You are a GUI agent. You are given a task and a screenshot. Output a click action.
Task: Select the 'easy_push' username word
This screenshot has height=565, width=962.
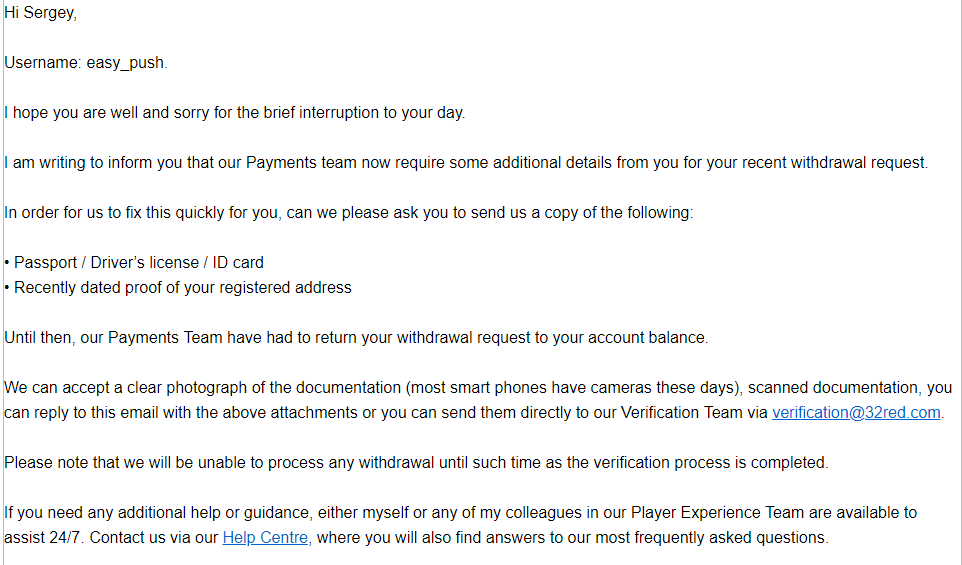tap(125, 63)
